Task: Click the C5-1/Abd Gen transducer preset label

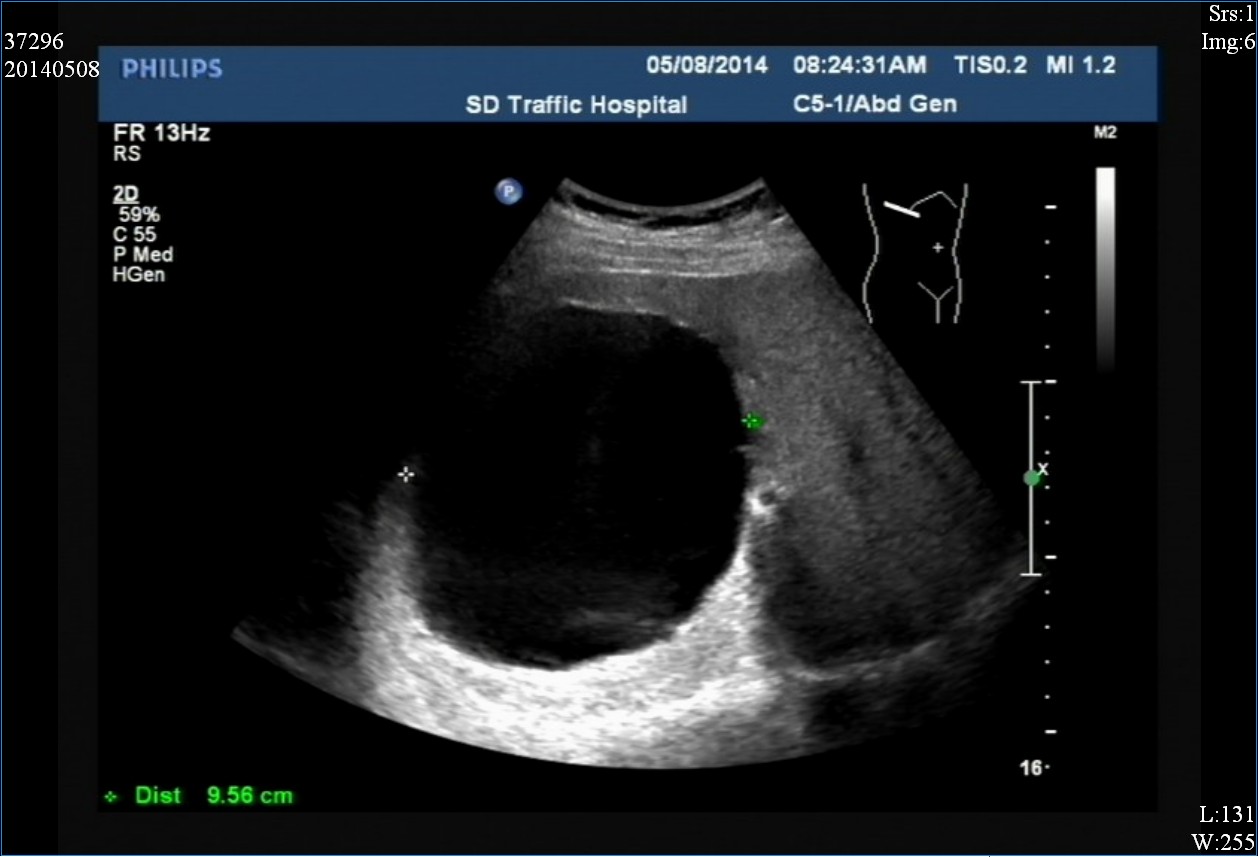Action: 870,104
